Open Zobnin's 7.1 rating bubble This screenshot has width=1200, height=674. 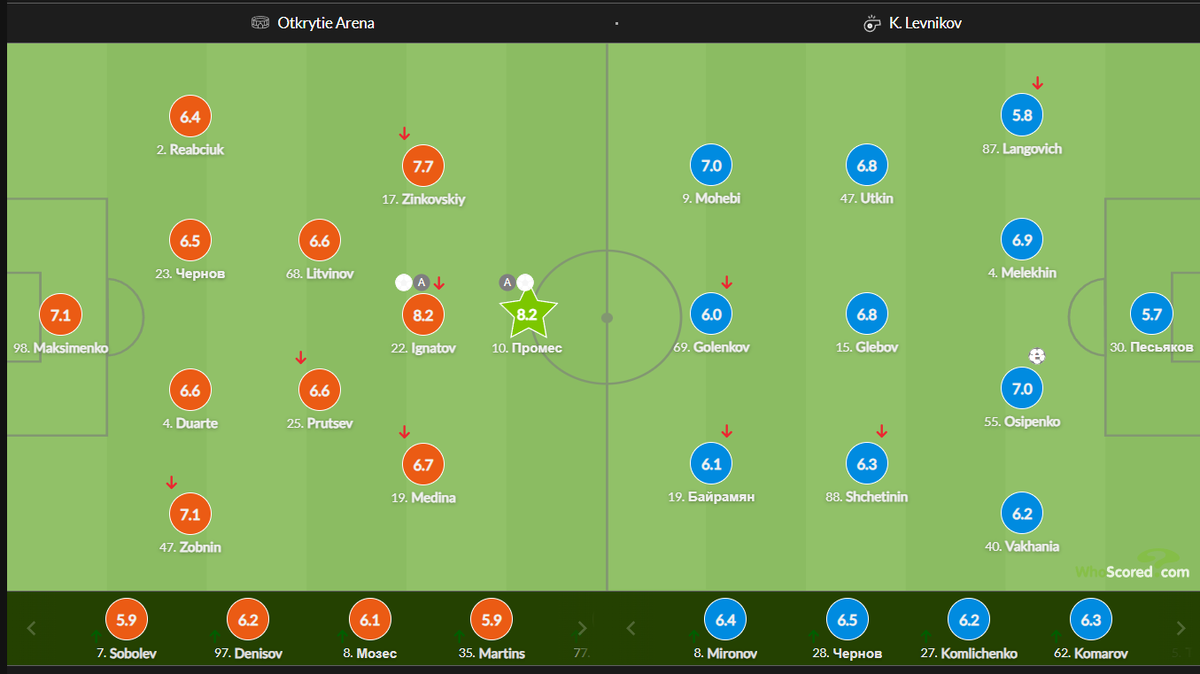pos(190,514)
